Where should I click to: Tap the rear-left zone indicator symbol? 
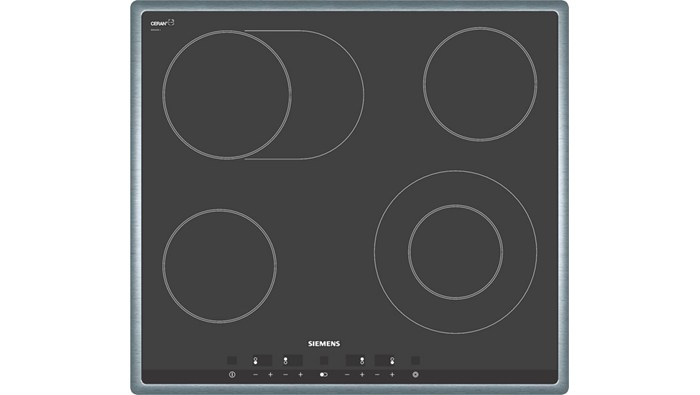(285, 361)
